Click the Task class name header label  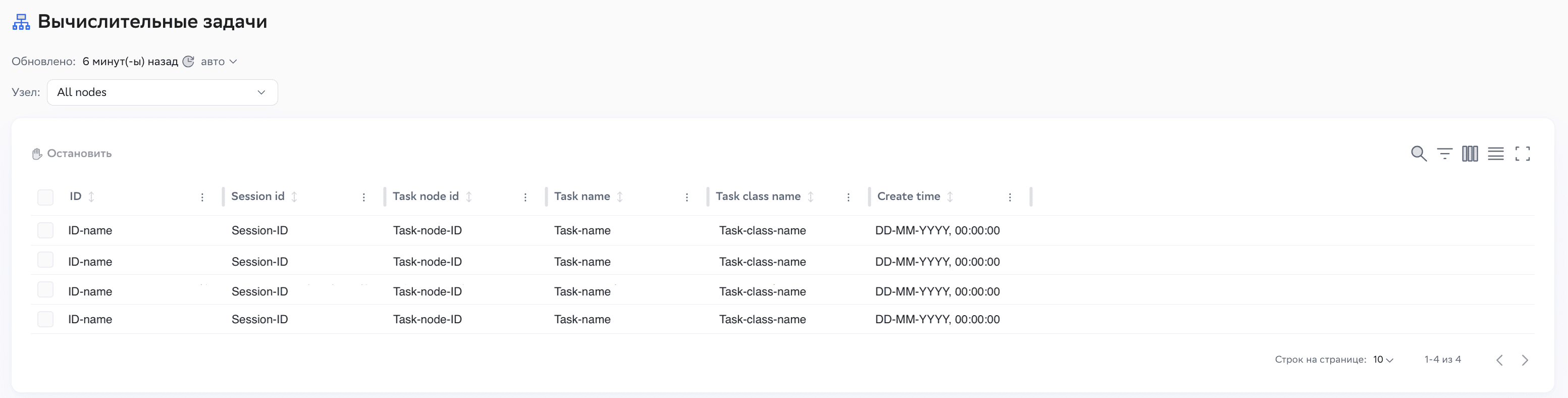[x=758, y=196]
